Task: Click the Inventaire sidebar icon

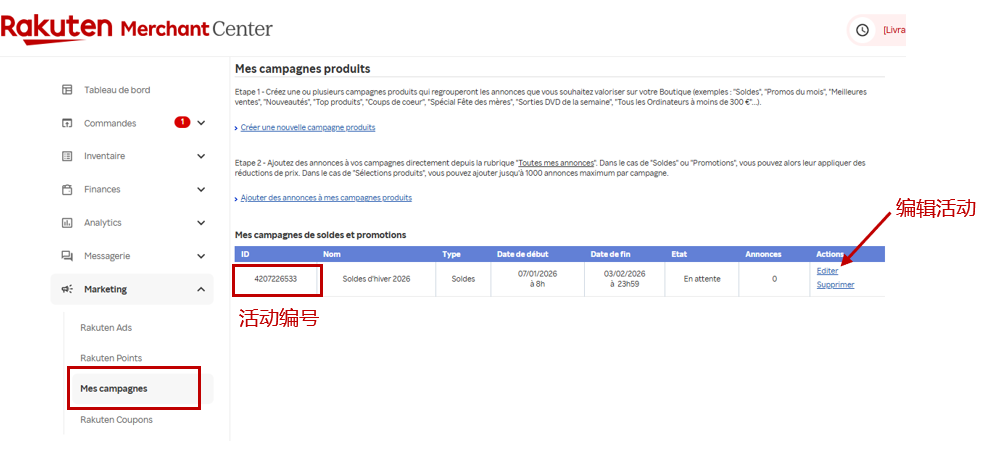Action: coord(67,156)
